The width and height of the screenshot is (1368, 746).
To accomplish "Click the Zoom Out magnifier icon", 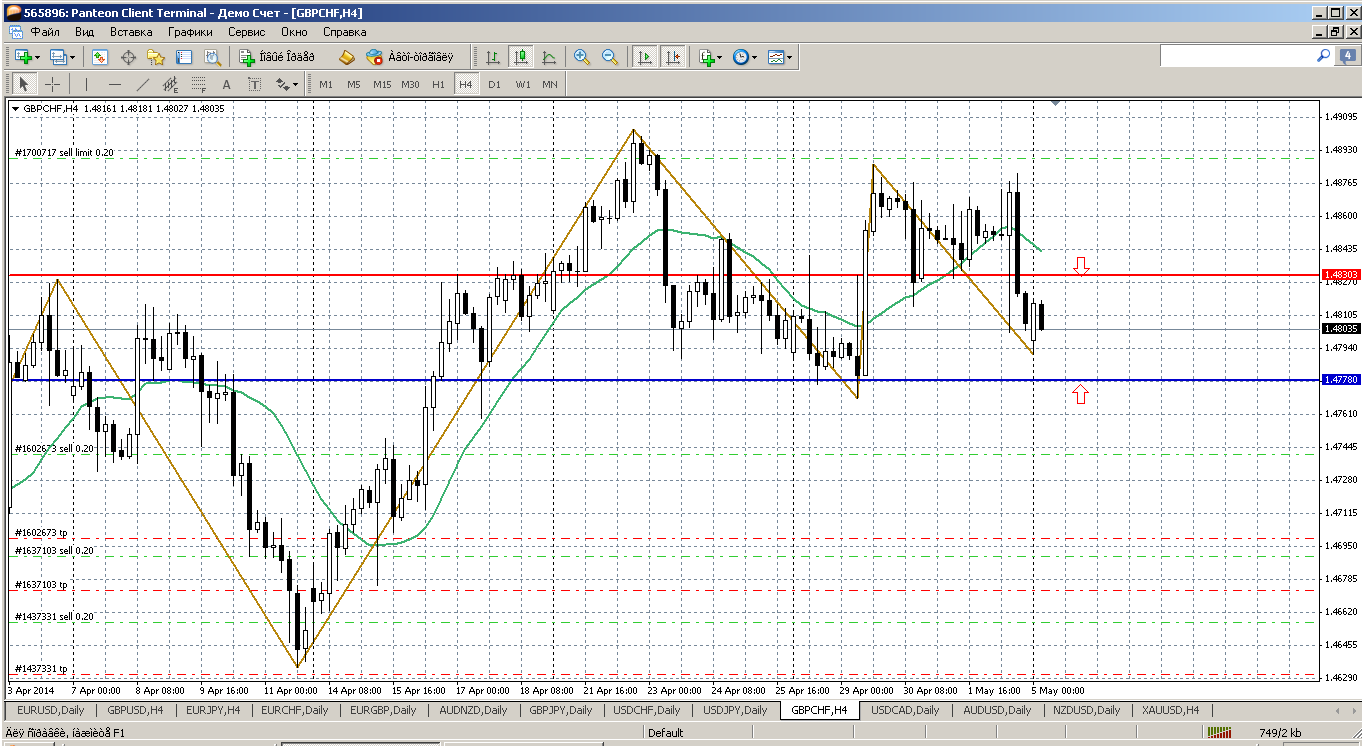I will pyautogui.click(x=609, y=57).
